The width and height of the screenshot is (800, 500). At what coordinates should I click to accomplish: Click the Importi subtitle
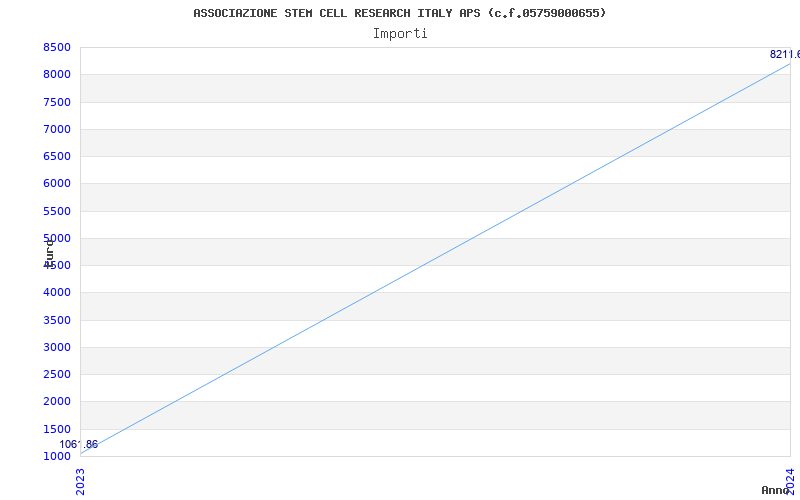[400, 34]
